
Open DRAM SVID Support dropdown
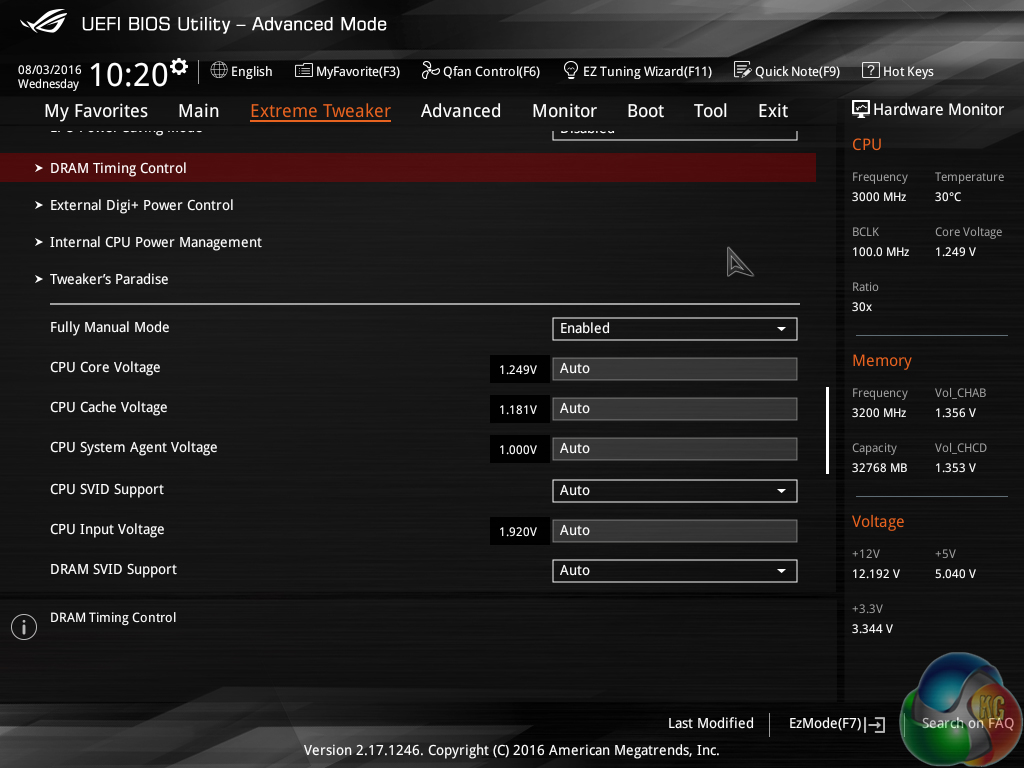(675, 570)
